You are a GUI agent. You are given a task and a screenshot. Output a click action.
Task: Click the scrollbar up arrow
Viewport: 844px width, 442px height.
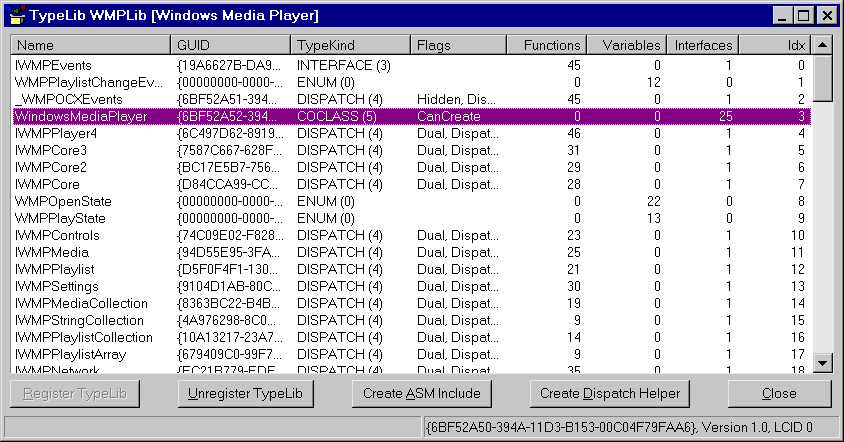tap(822, 45)
